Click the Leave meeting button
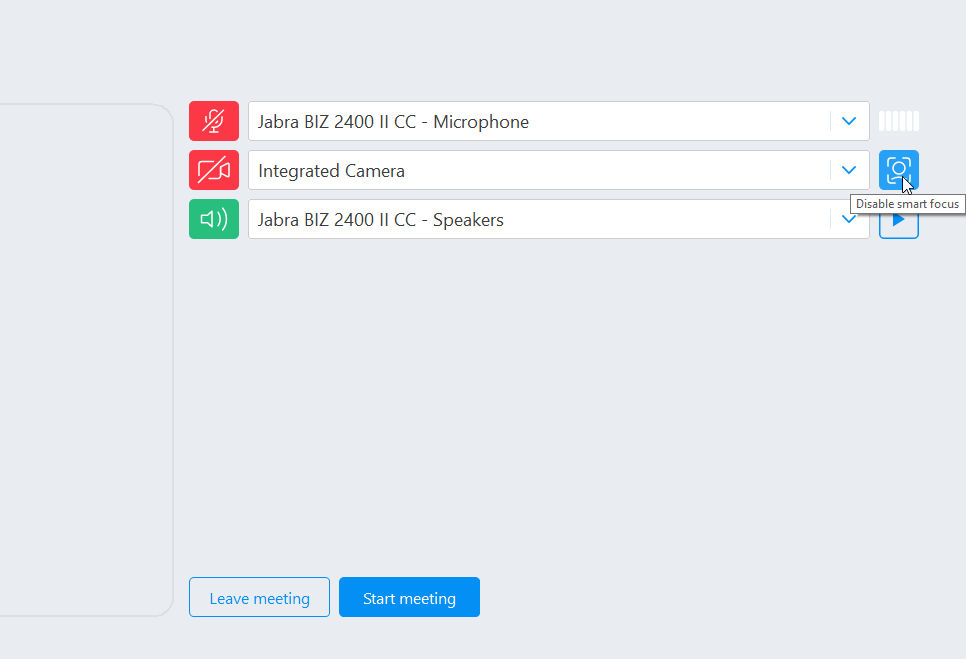The image size is (966, 659). pyautogui.click(x=259, y=597)
